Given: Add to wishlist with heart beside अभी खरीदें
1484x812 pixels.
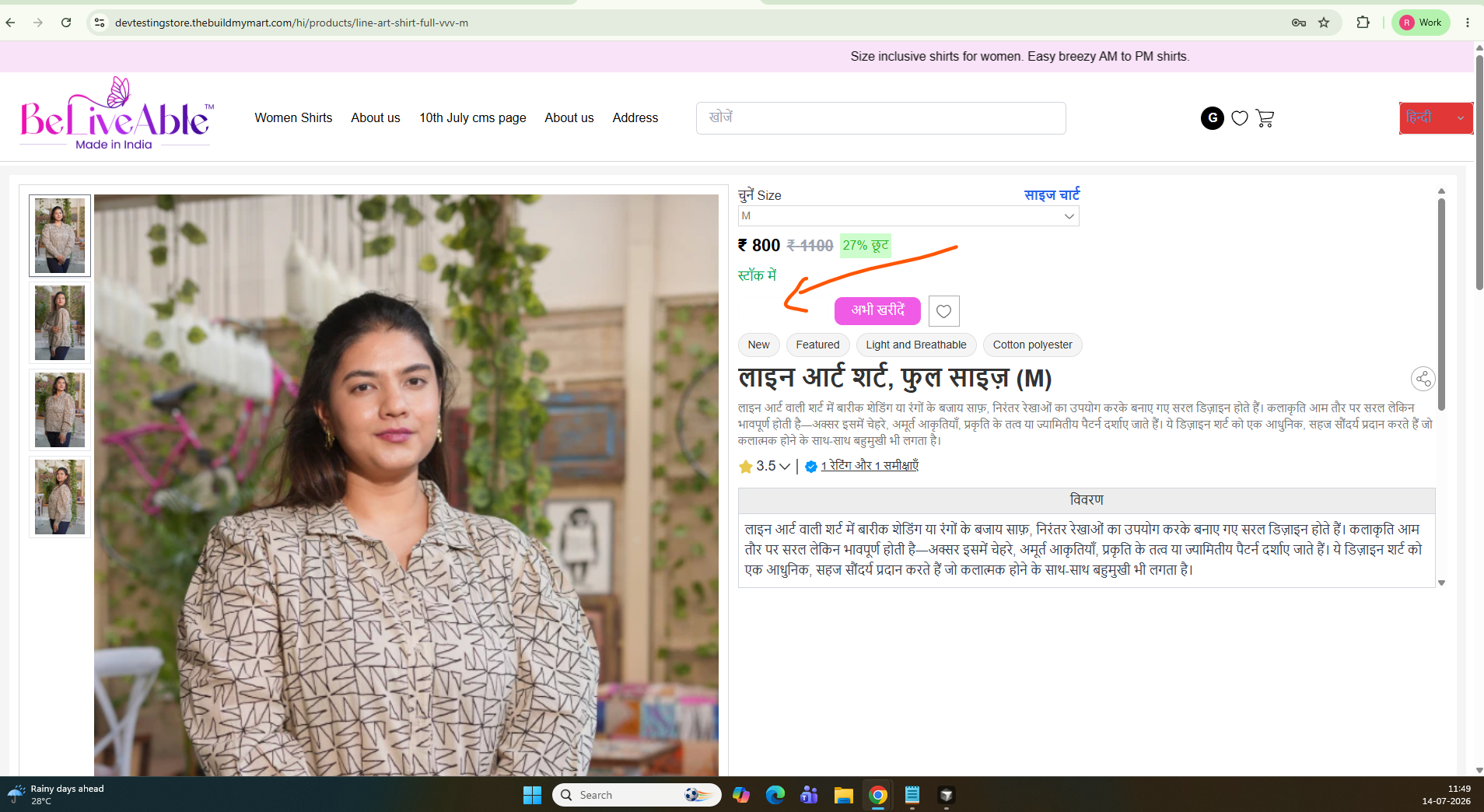Looking at the screenshot, I should pyautogui.click(x=943, y=311).
